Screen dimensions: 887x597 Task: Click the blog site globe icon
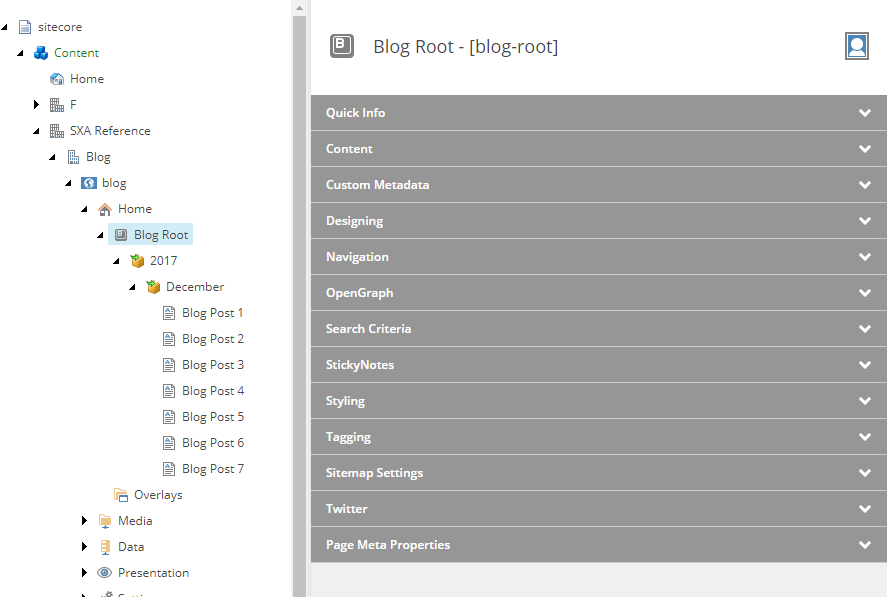point(89,183)
